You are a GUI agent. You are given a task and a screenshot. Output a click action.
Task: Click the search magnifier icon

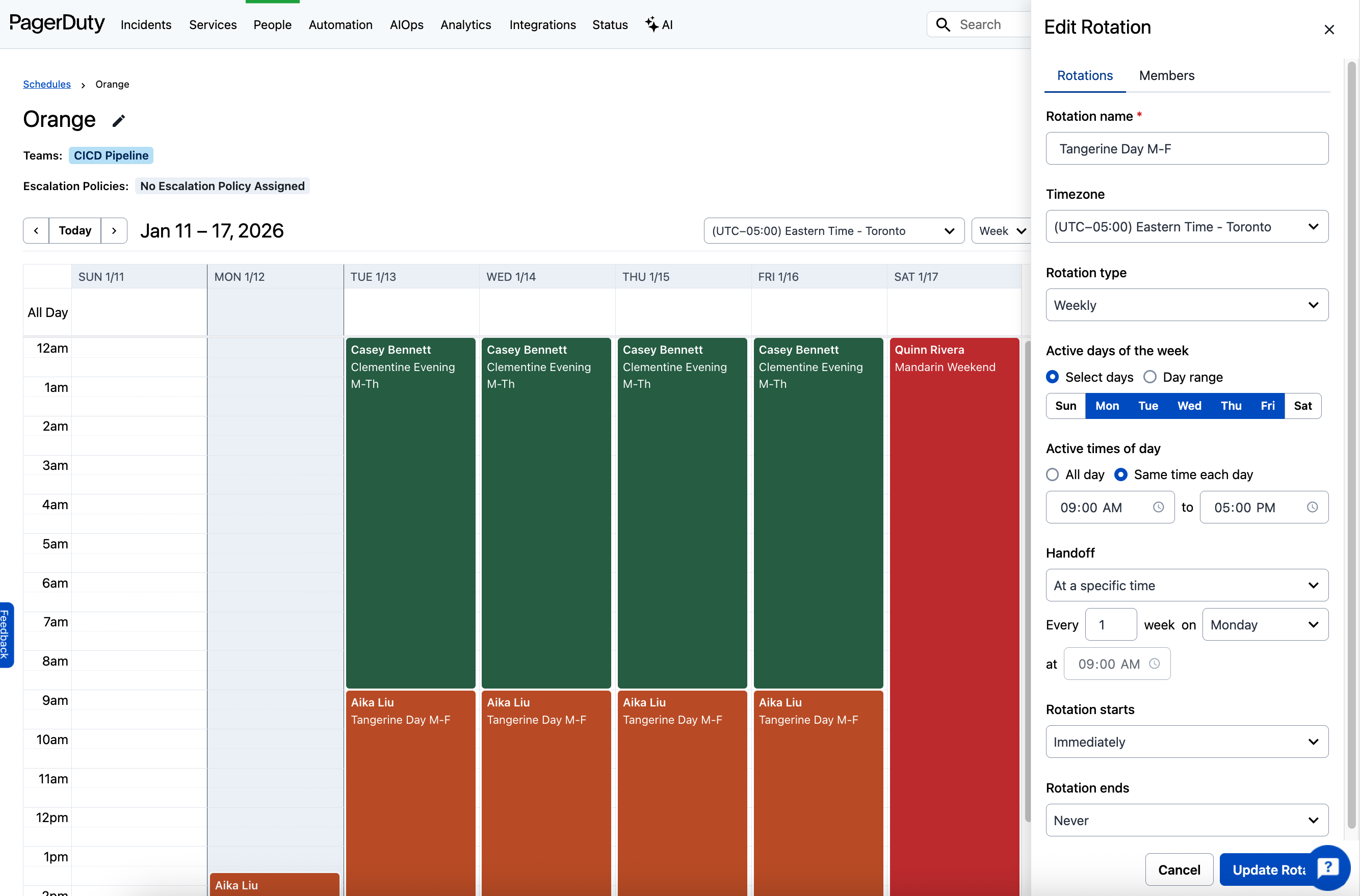[x=943, y=24]
